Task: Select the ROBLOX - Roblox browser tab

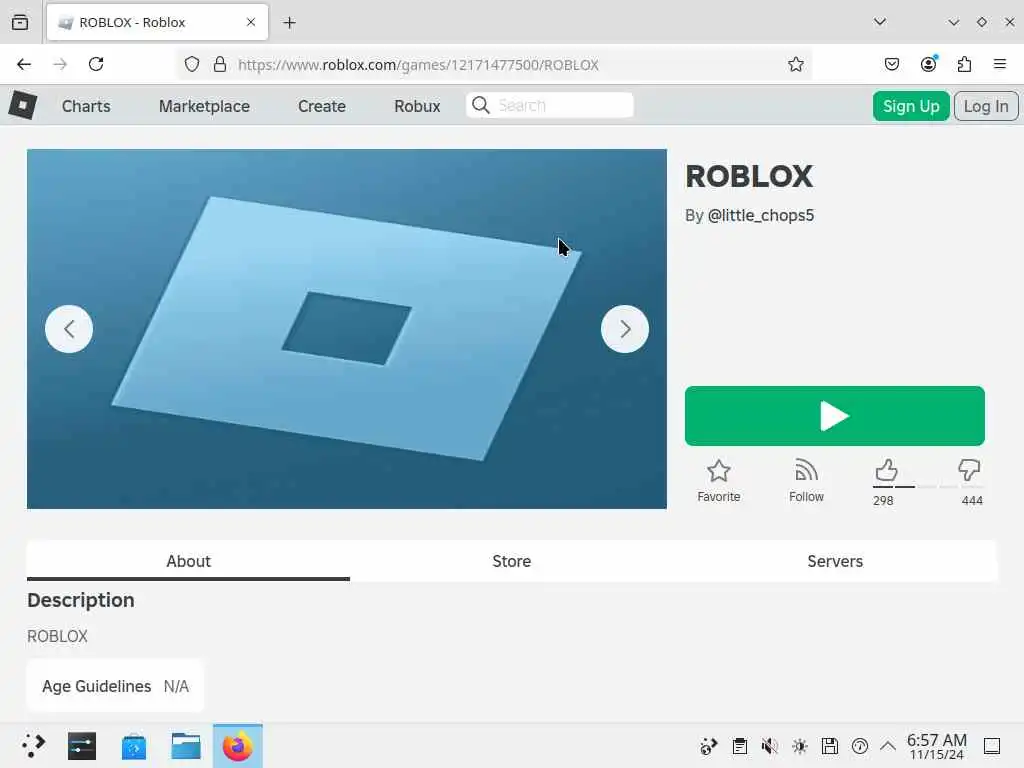Action: pos(157,22)
